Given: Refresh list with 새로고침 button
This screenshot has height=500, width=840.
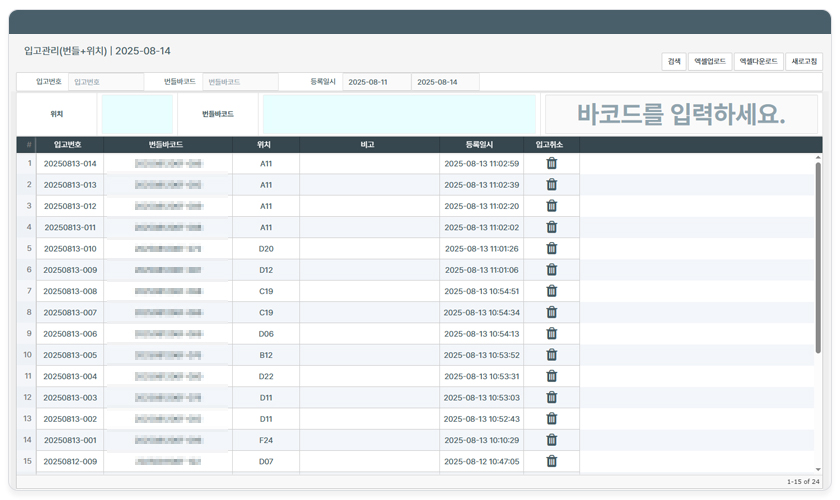Looking at the screenshot, I should click(x=804, y=62).
